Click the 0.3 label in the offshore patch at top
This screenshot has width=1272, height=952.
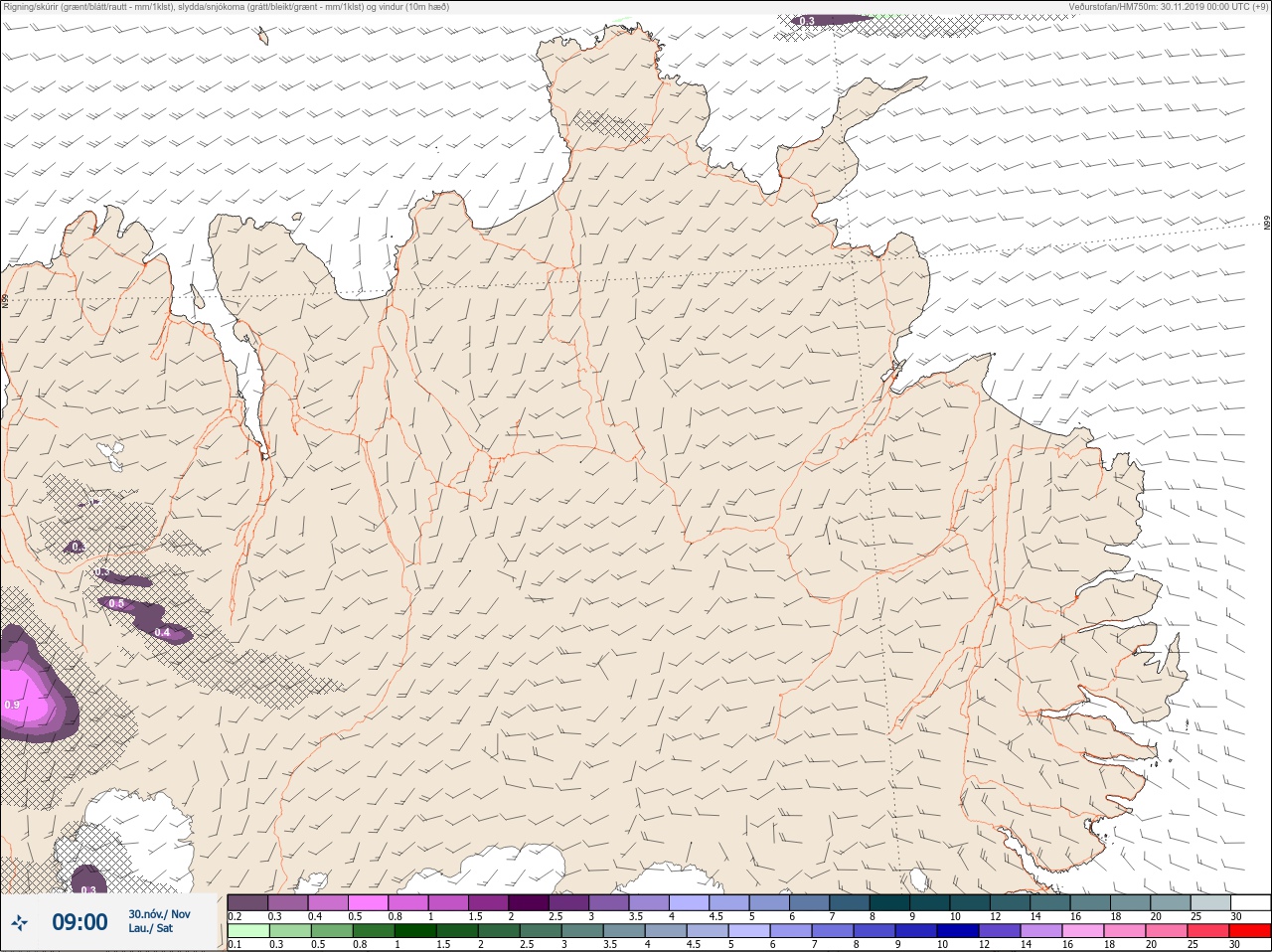tap(807, 21)
